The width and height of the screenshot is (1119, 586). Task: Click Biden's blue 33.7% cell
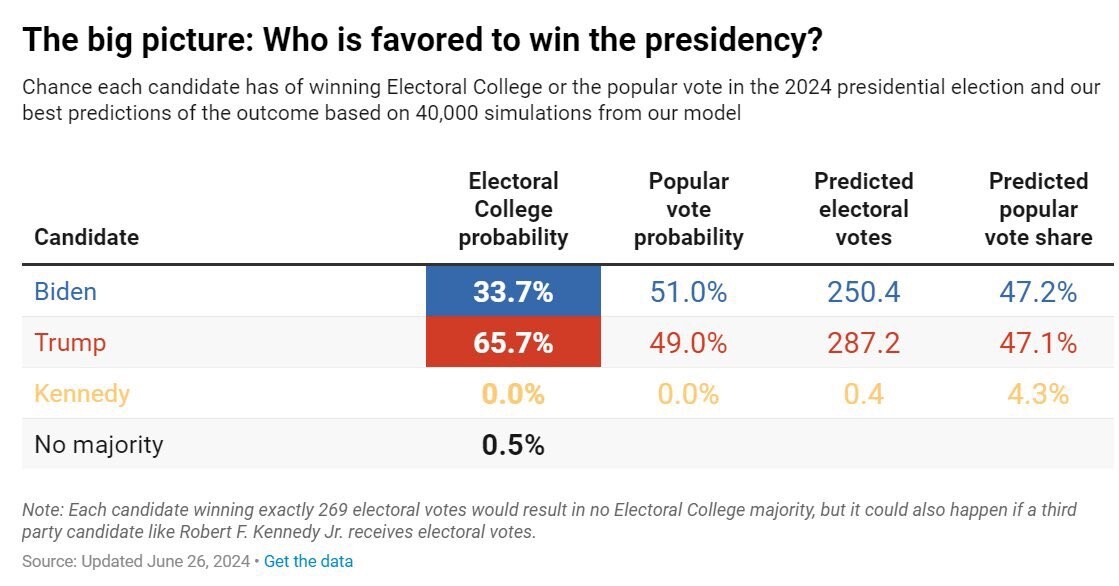[513, 291]
